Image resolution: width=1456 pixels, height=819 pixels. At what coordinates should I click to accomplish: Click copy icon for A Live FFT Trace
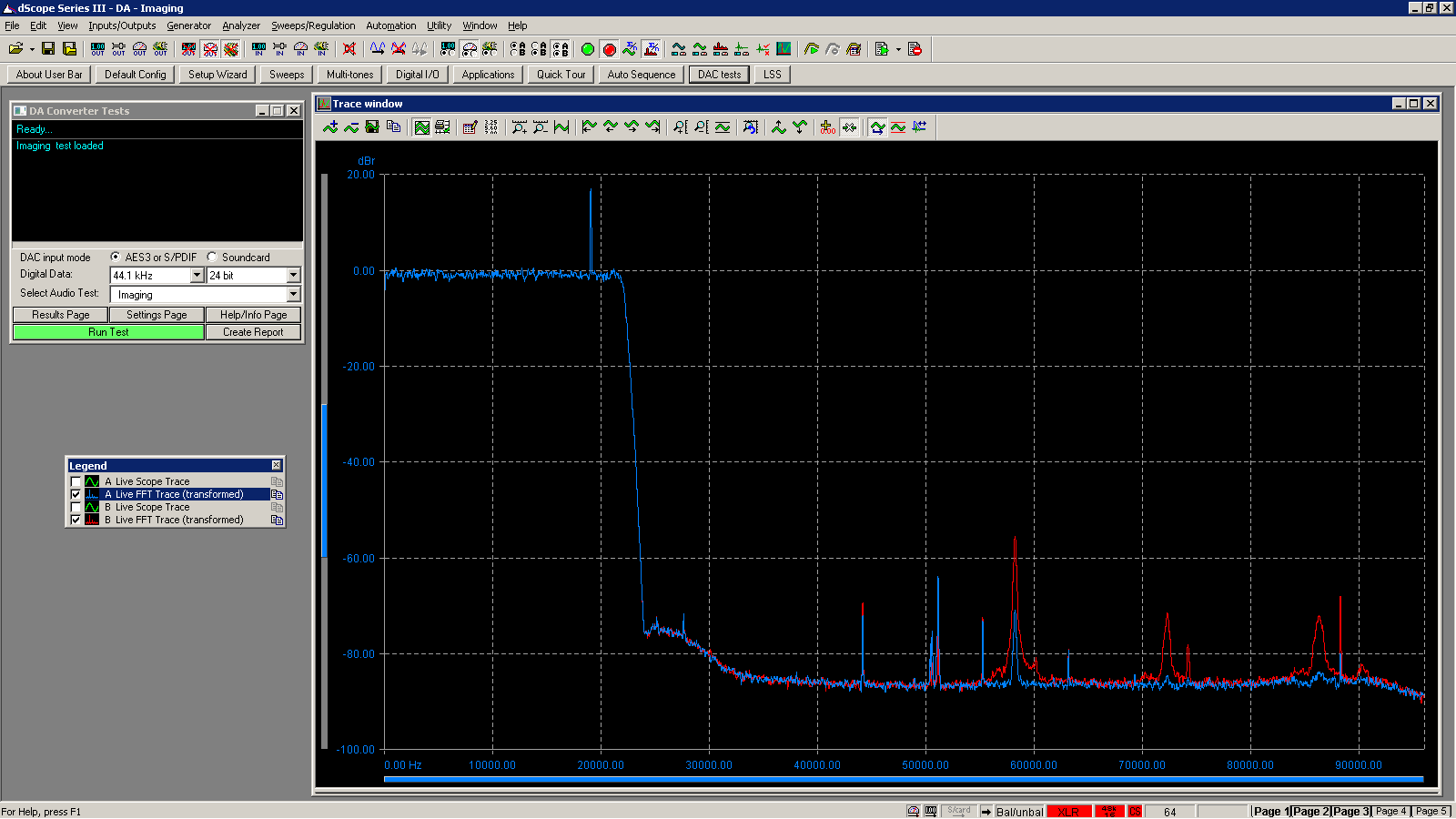(277, 495)
